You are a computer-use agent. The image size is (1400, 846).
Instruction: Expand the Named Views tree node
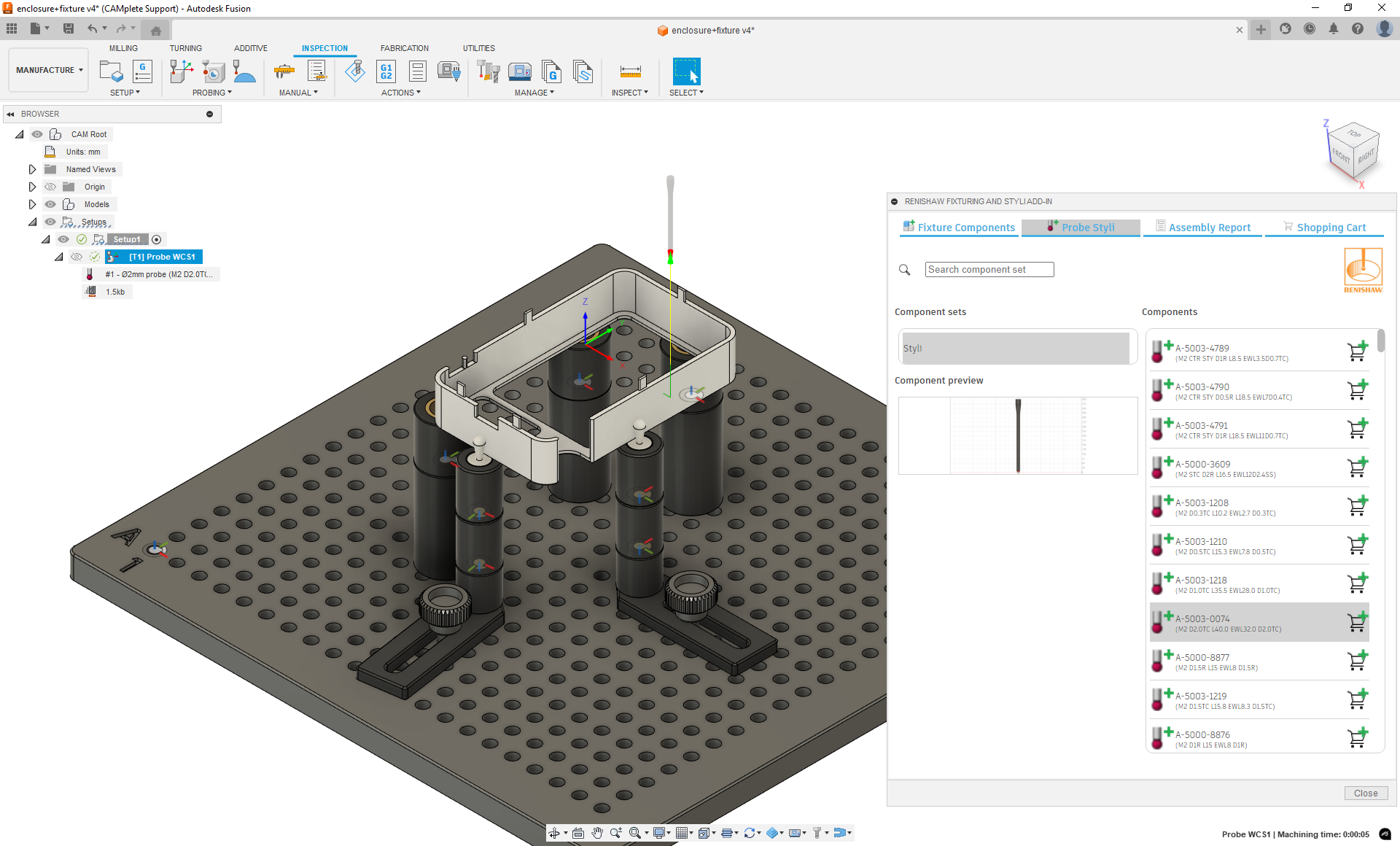(x=32, y=169)
